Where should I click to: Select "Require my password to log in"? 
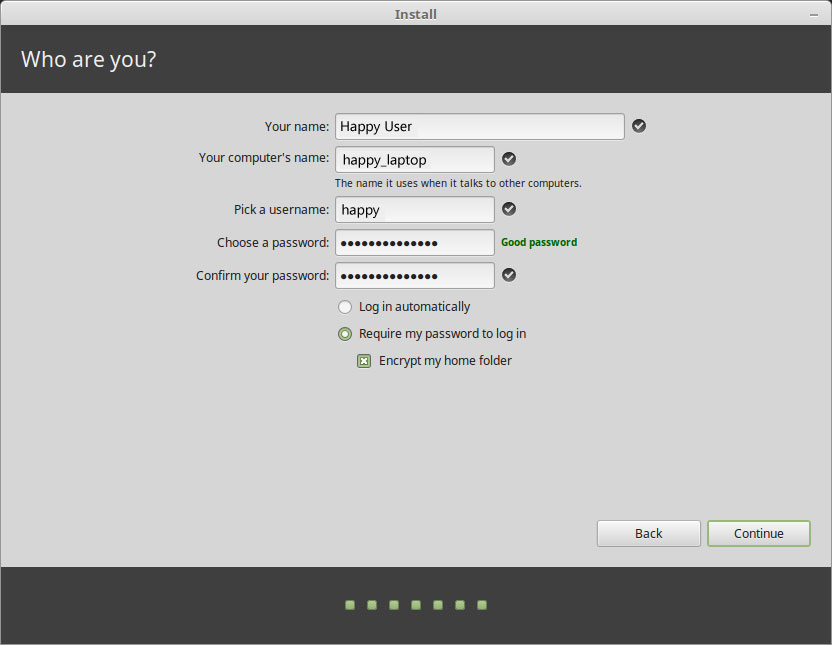tap(345, 334)
